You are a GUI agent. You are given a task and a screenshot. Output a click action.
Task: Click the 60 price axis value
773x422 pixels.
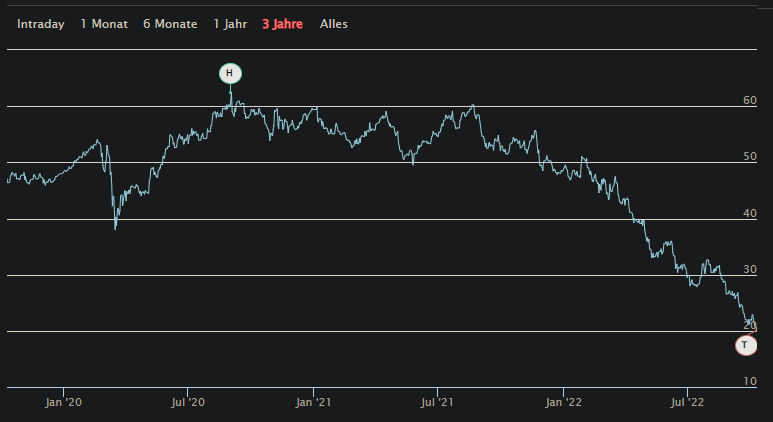pyautogui.click(x=750, y=100)
